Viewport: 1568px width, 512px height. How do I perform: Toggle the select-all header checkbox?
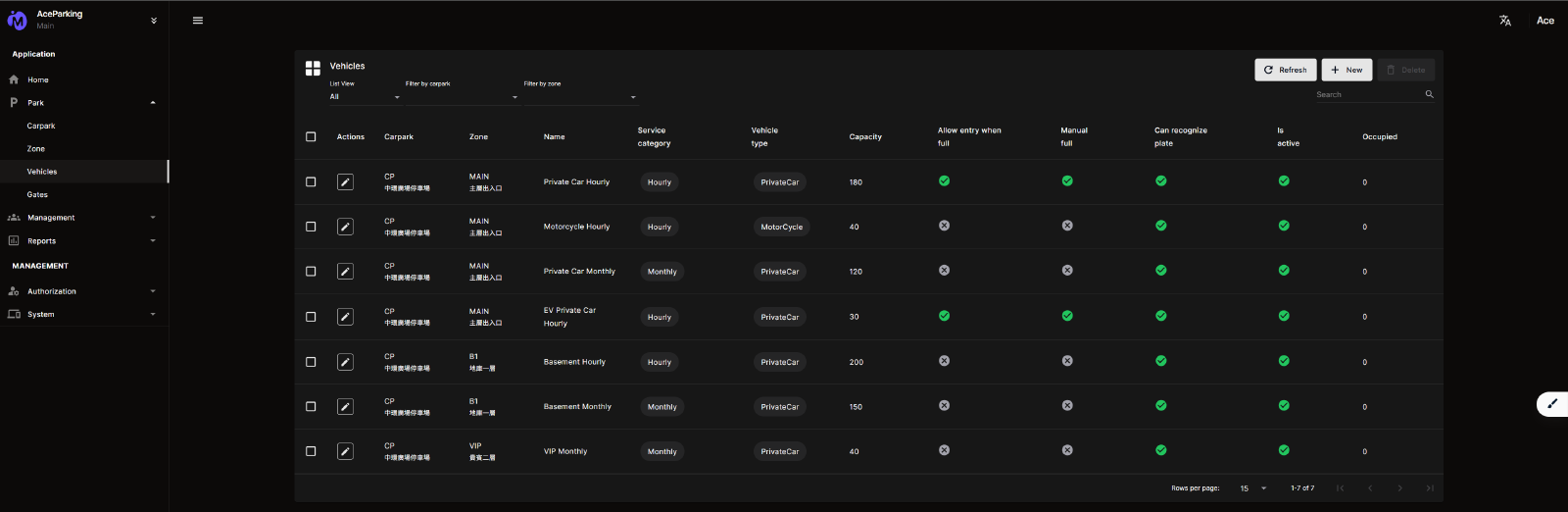coord(311,137)
